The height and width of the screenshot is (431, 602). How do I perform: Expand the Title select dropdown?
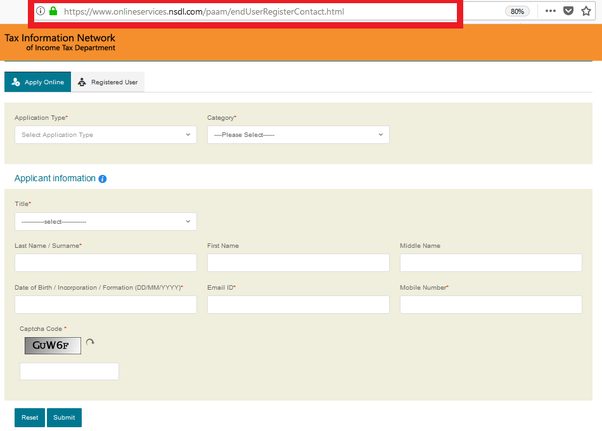tap(105, 221)
